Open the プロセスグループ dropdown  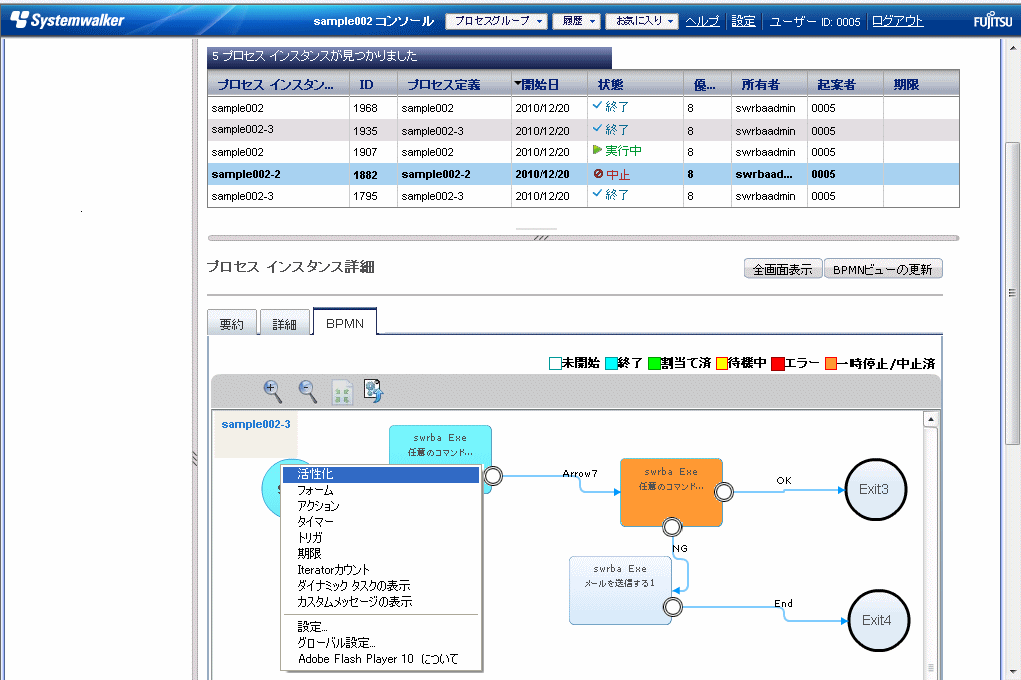(x=496, y=21)
